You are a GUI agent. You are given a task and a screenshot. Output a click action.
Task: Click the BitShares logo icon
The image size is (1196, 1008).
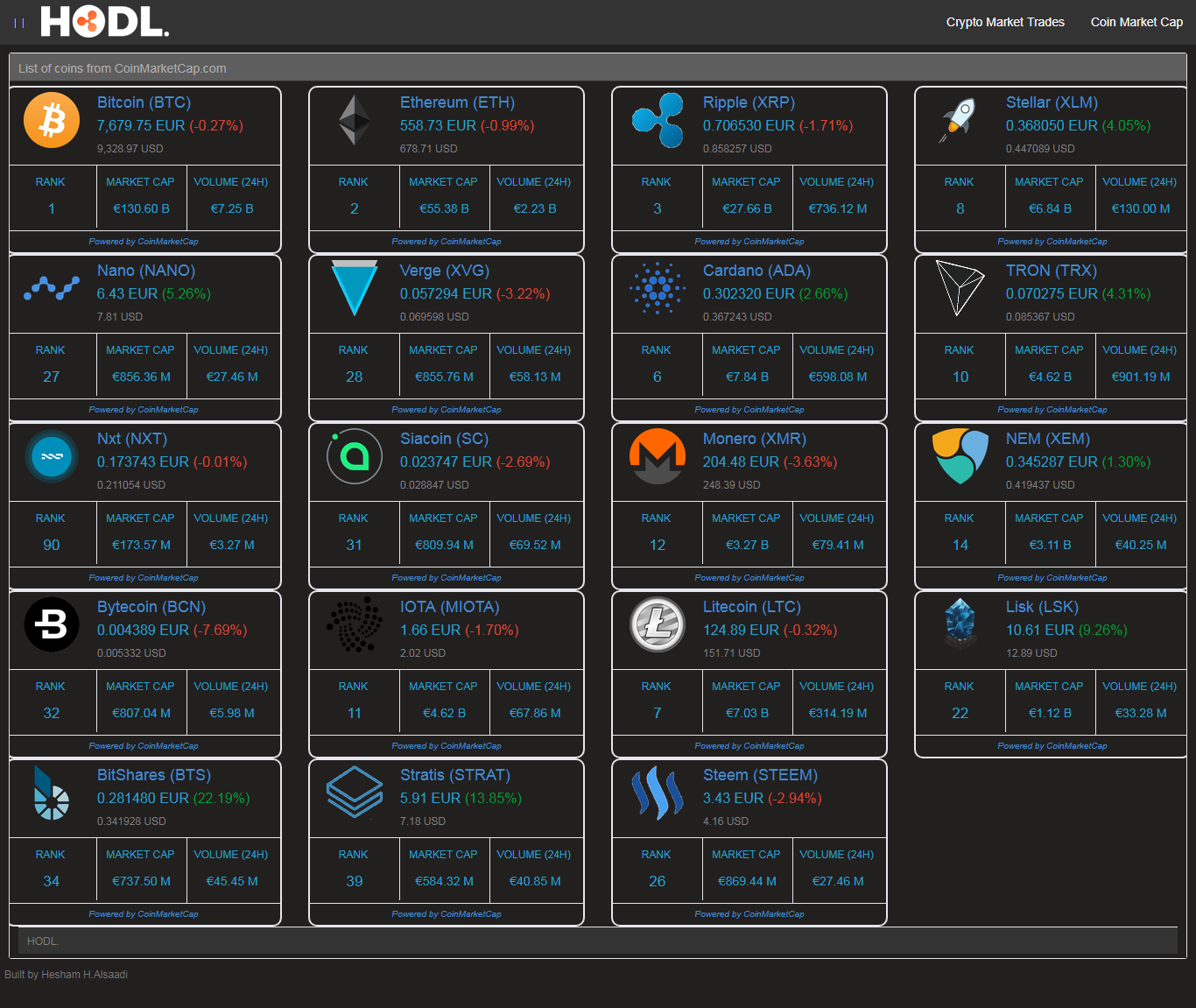(x=51, y=793)
